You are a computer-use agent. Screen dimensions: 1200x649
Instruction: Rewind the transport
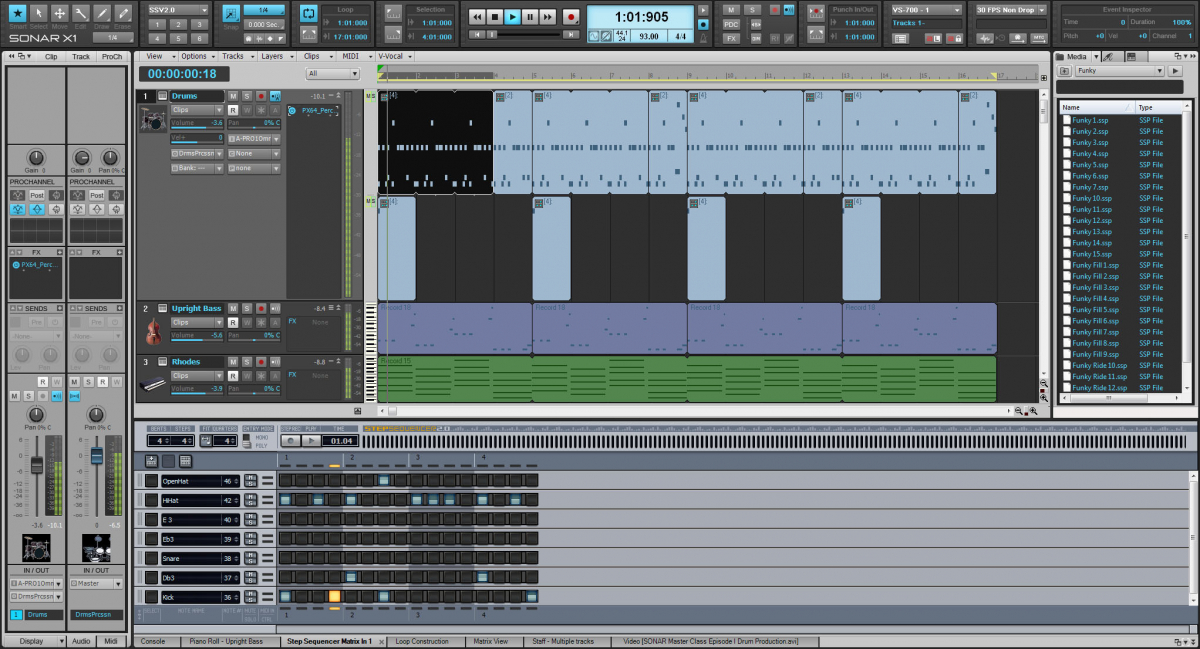pos(476,17)
